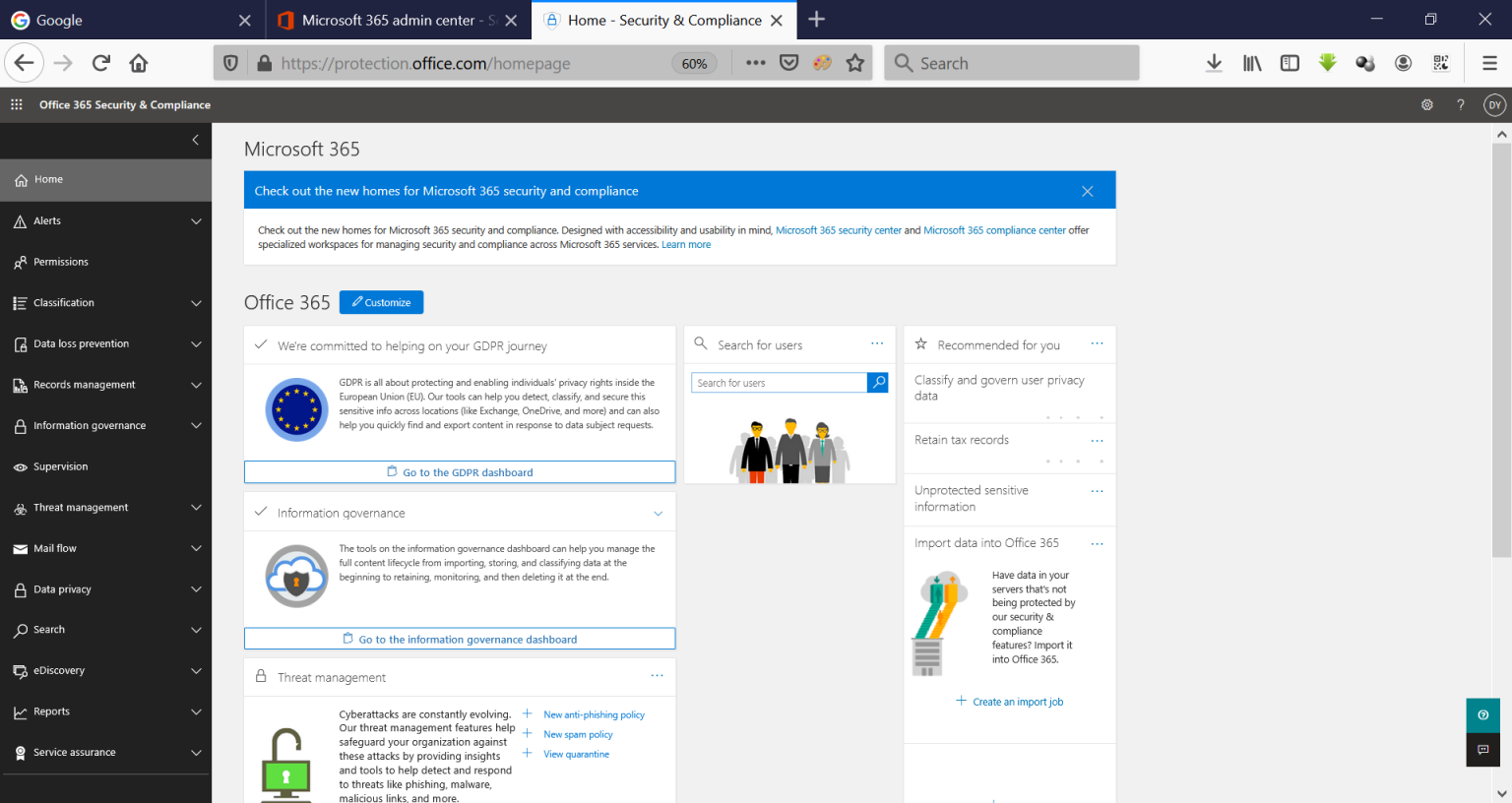Viewport: 1512px width, 803px height.
Task: Open the browser downloads arrow icon
Action: click(x=1214, y=63)
